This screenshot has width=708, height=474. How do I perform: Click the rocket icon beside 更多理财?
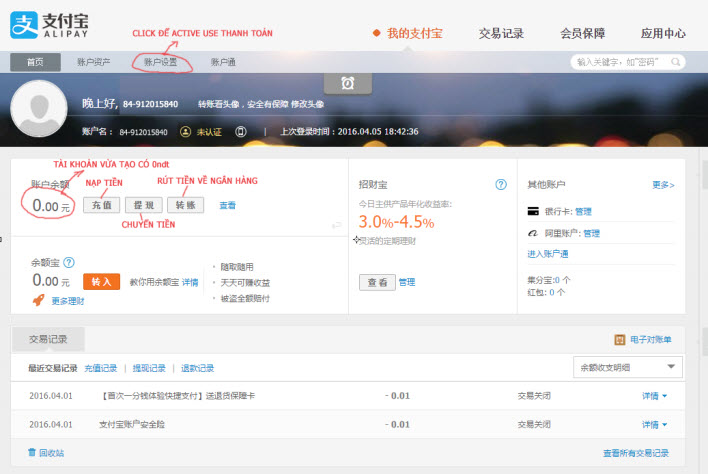(38, 300)
